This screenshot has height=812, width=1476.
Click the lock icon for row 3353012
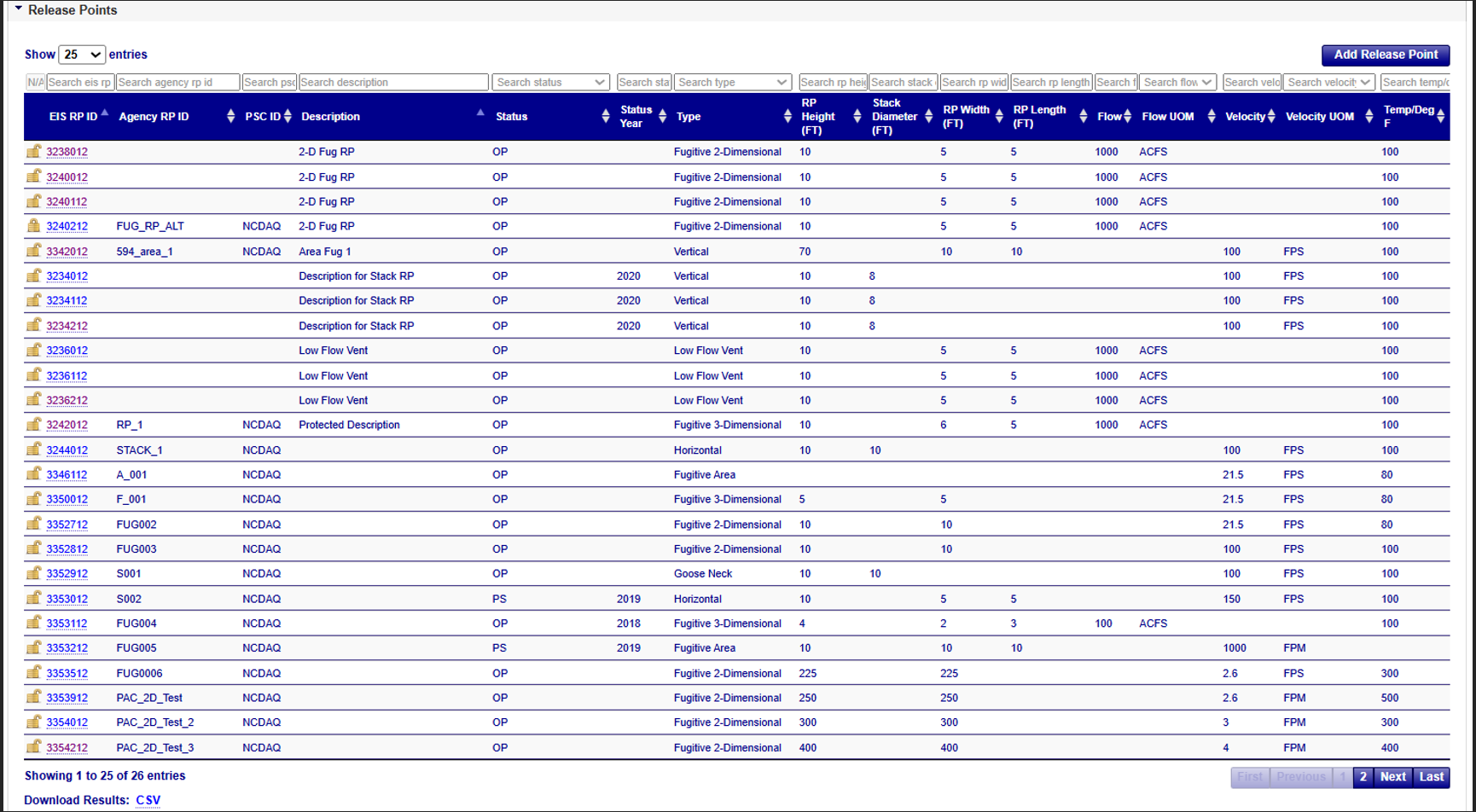click(33, 597)
